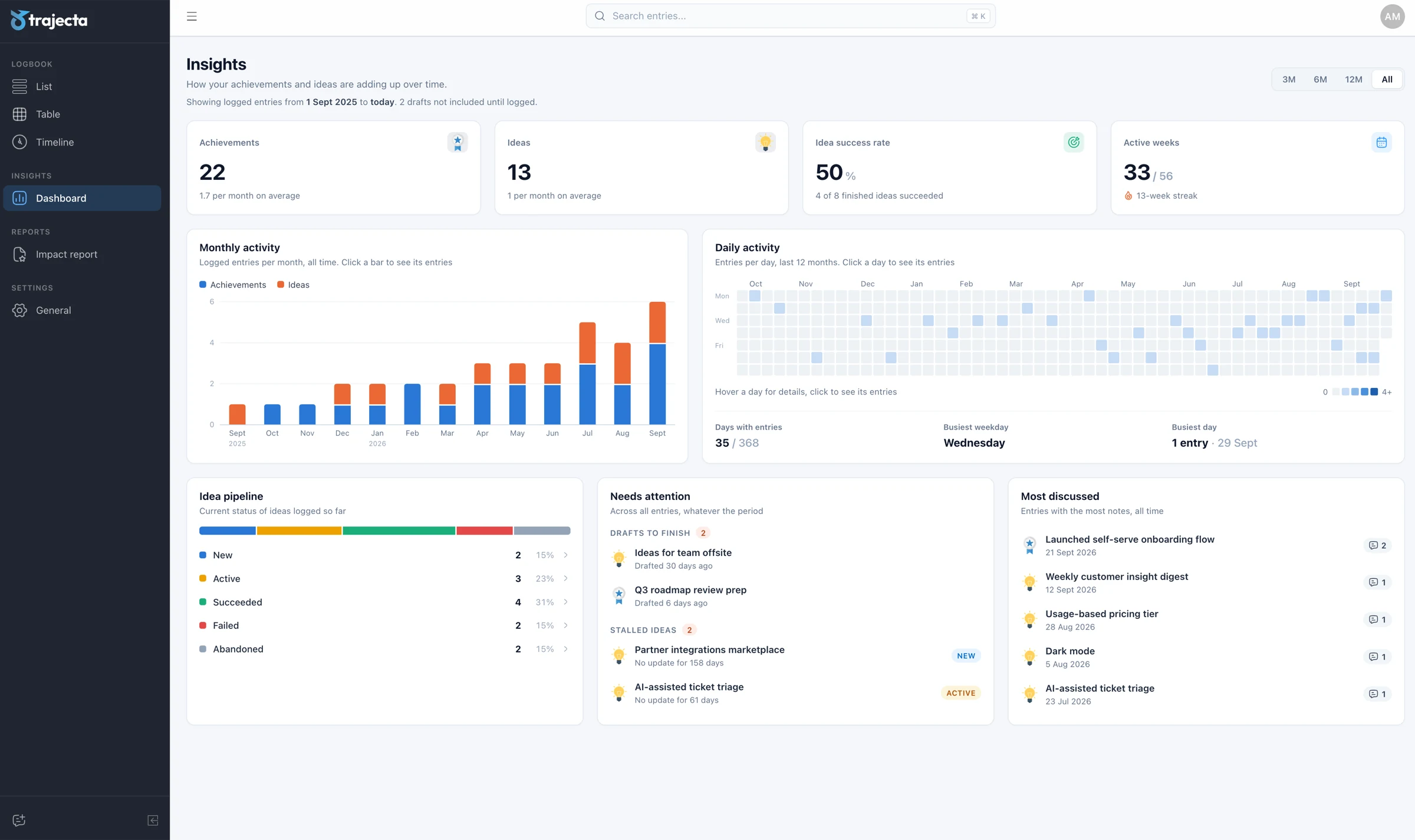Focus the Search entries input field
Viewport: 1415px width, 840px height.
[790, 16]
